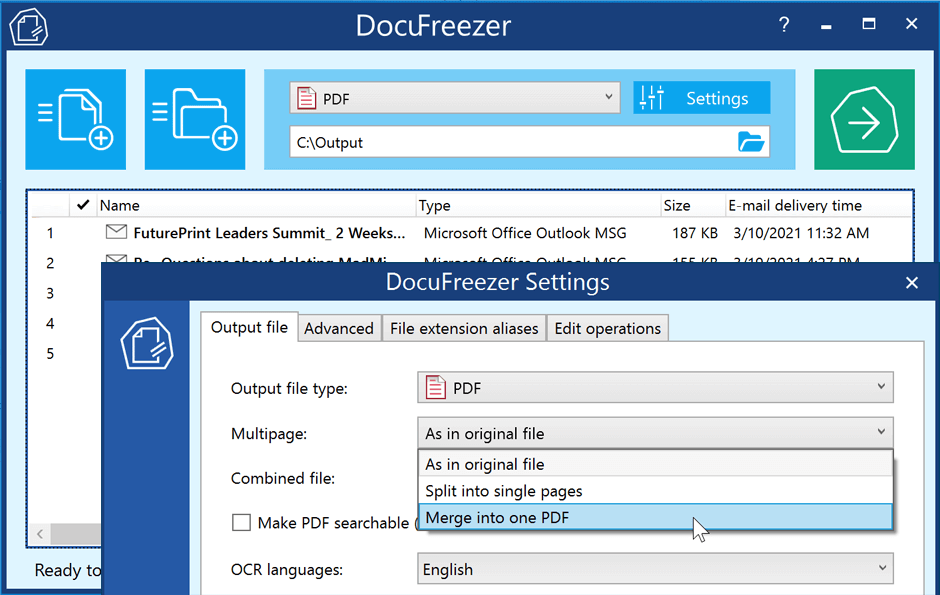Viewport: 940px width, 595px height.
Task: Select 'Merge into one PDF' option
Action: tap(655, 517)
